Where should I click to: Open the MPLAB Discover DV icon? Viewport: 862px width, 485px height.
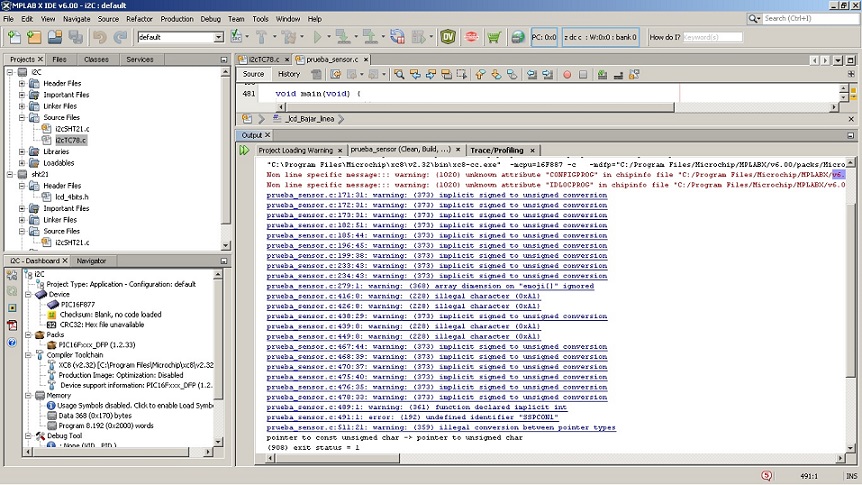pyautogui.click(x=448, y=37)
